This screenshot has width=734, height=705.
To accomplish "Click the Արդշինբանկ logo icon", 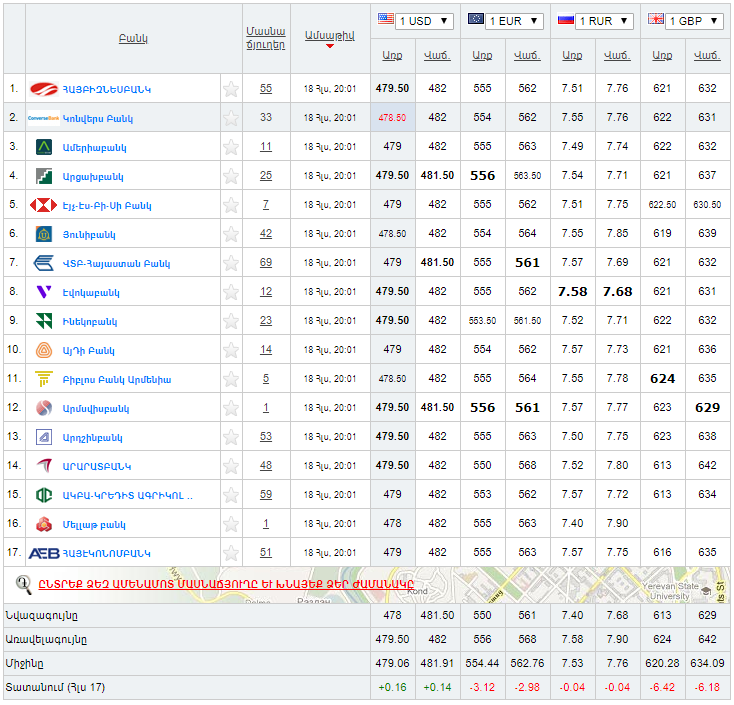I will [x=44, y=437].
